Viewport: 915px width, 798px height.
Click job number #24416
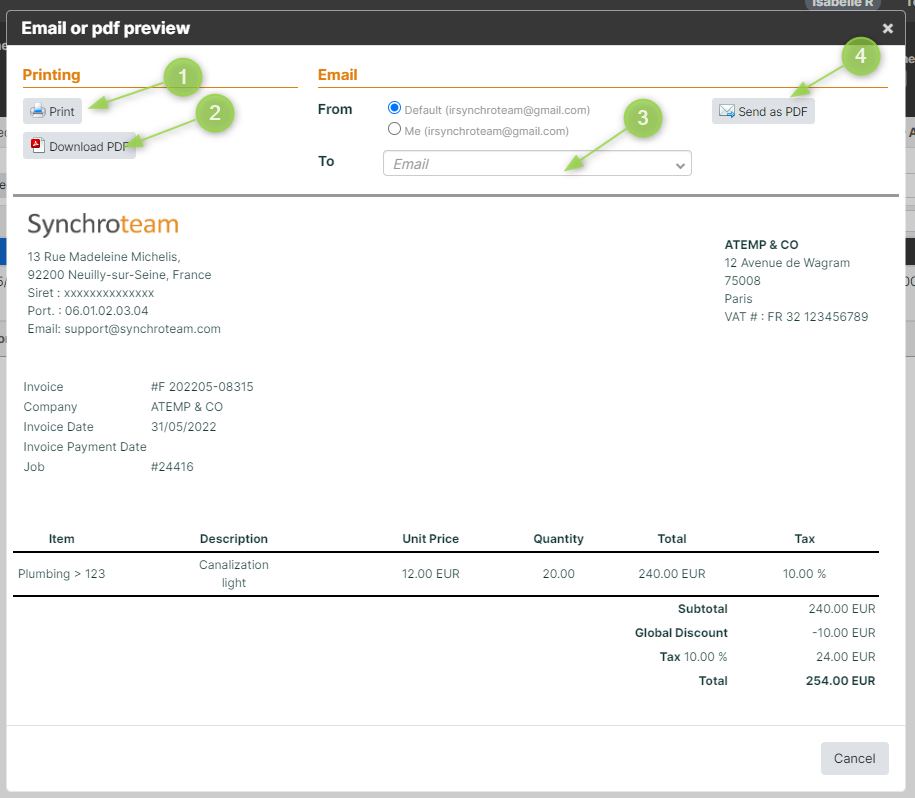click(x=172, y=467)
